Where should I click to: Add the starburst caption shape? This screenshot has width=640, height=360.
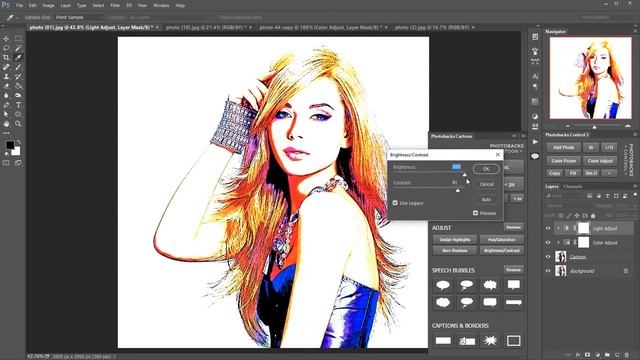tap(490, 340)
